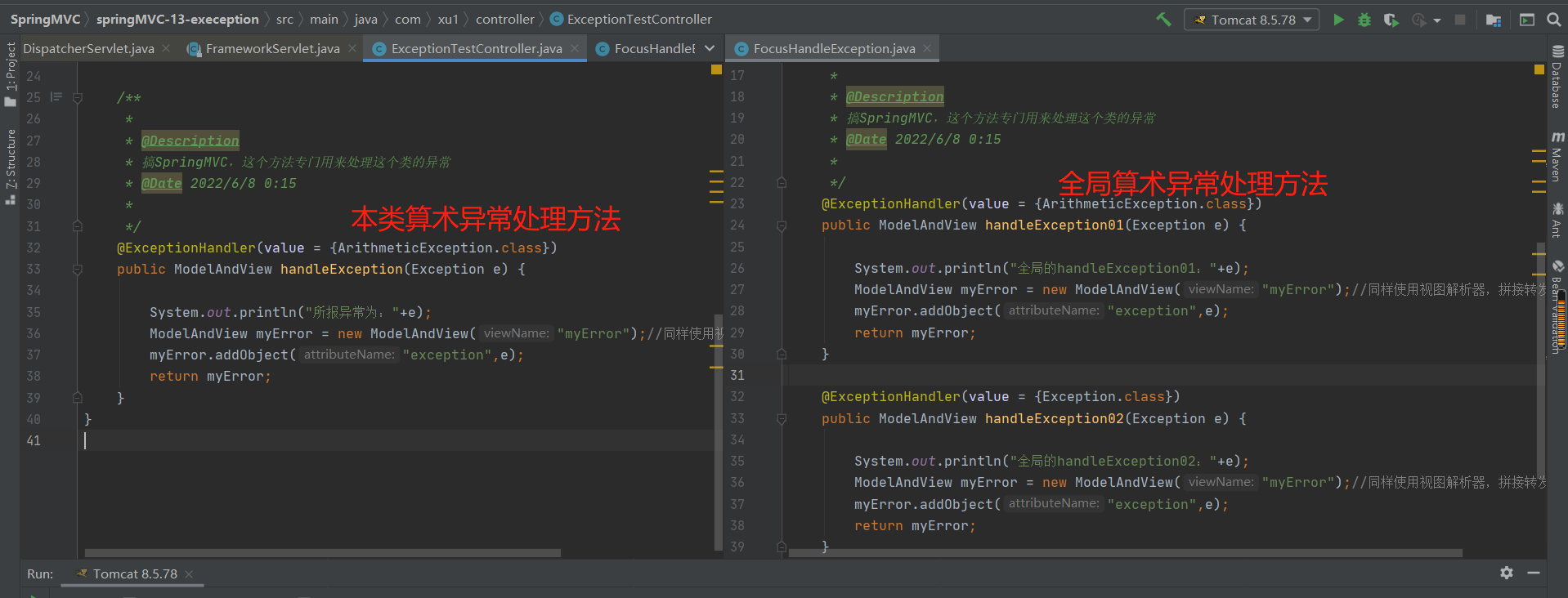The height and width of the screenshot is (598, 1568).
Task: Click the fold end marker at line 39, left editor
Action: point(78,398)
